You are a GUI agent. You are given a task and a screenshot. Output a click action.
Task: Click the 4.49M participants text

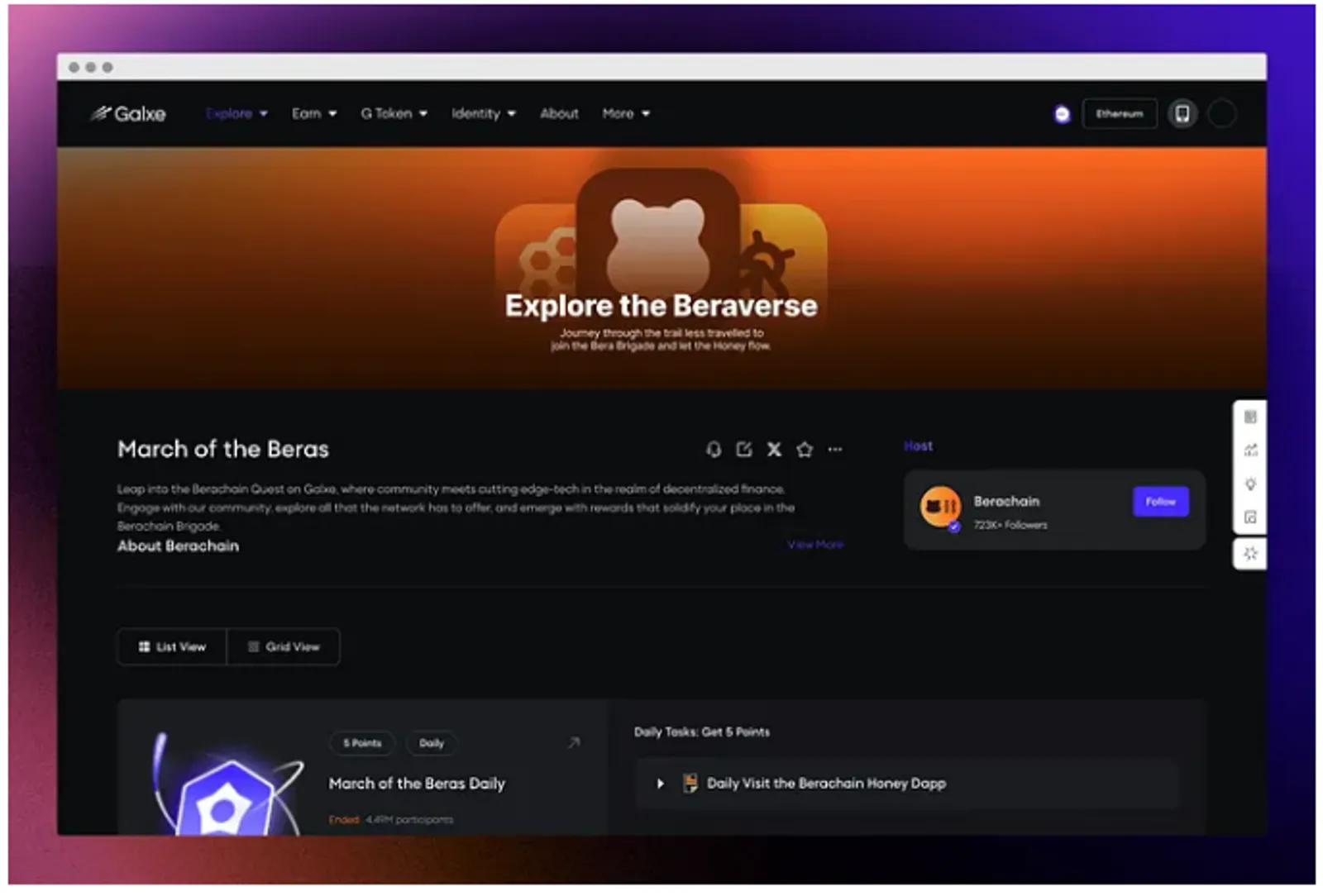click(409, 820)
